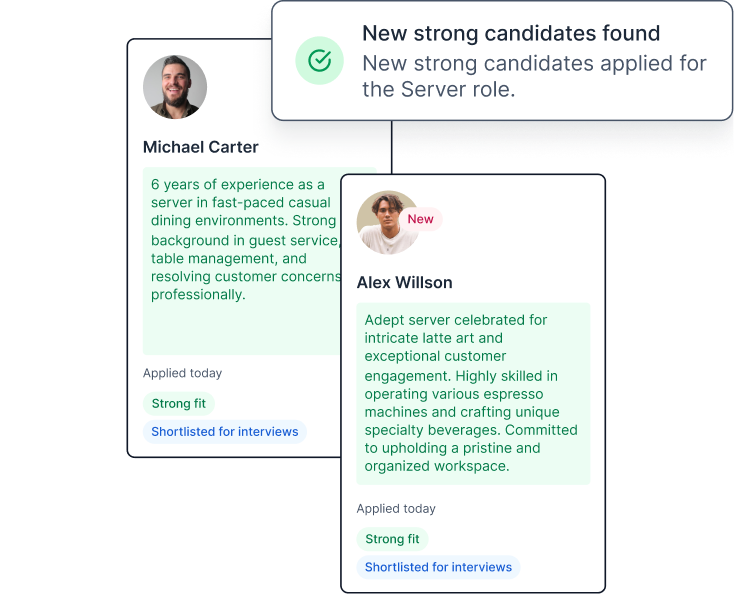The height and width of the screenshot is (594, 734).
Task: Click Michael Carter's Shortlisted for interviews tag
Action: [x=225, y=432]
